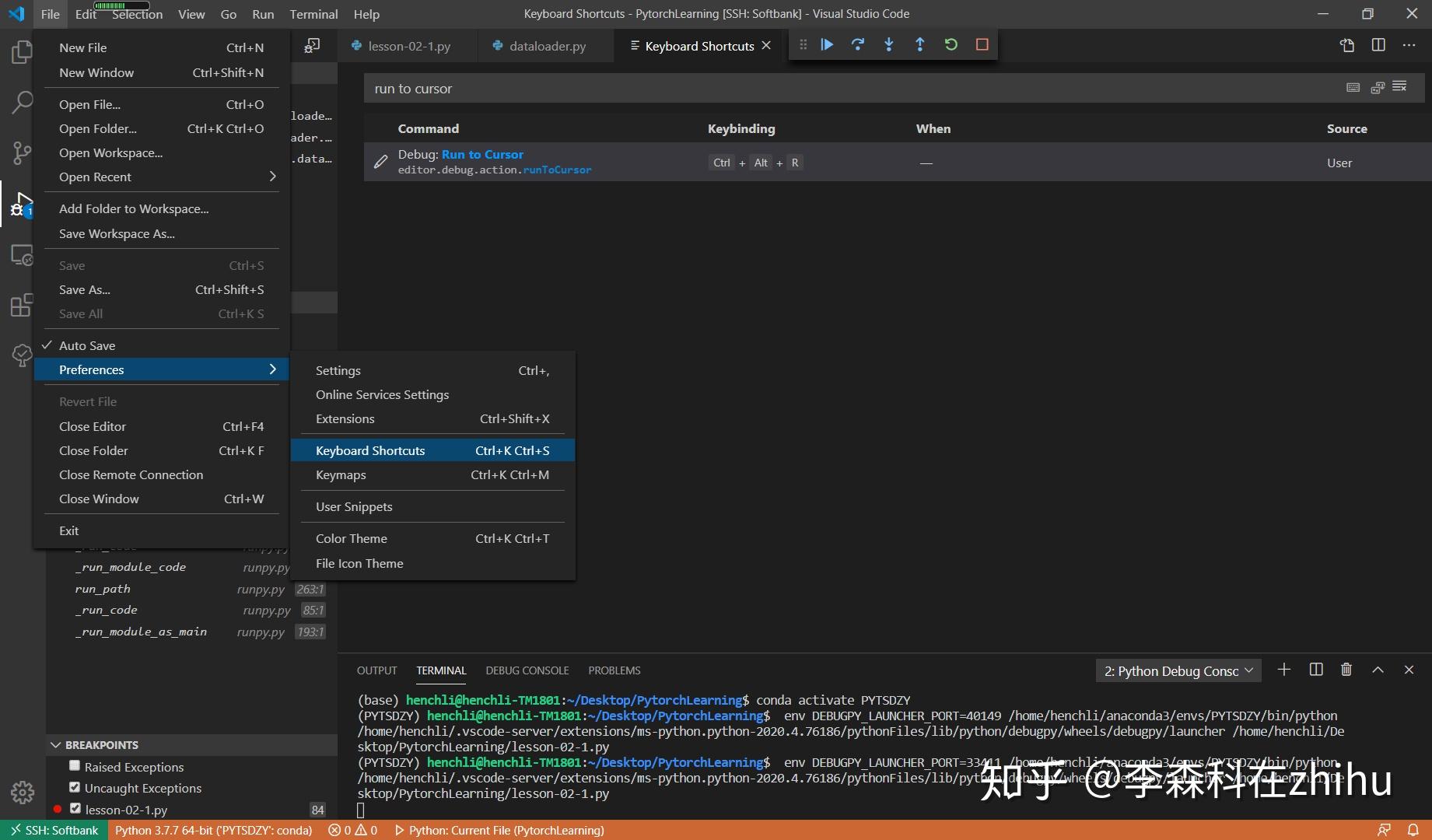Choose Color Theme menu entry
The height and width of the screenshot is (840, 1432).
point(432,538)
